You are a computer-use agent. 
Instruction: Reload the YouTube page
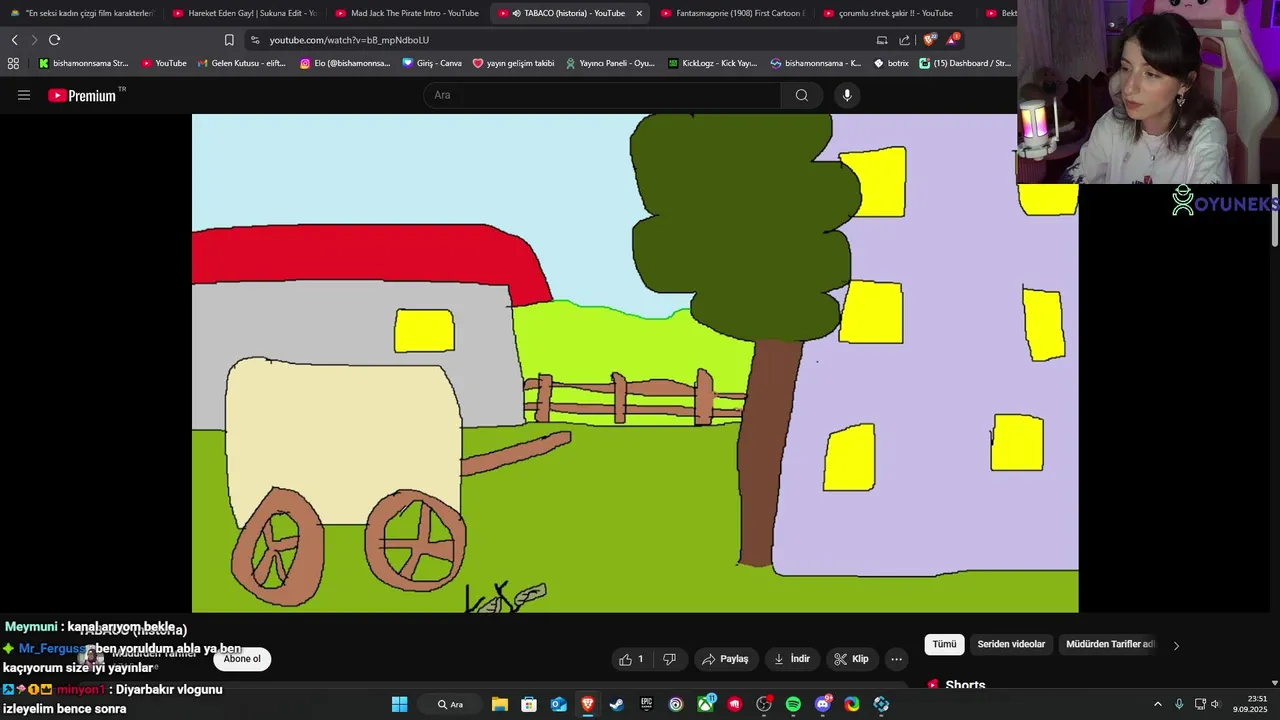click(54, 40)
